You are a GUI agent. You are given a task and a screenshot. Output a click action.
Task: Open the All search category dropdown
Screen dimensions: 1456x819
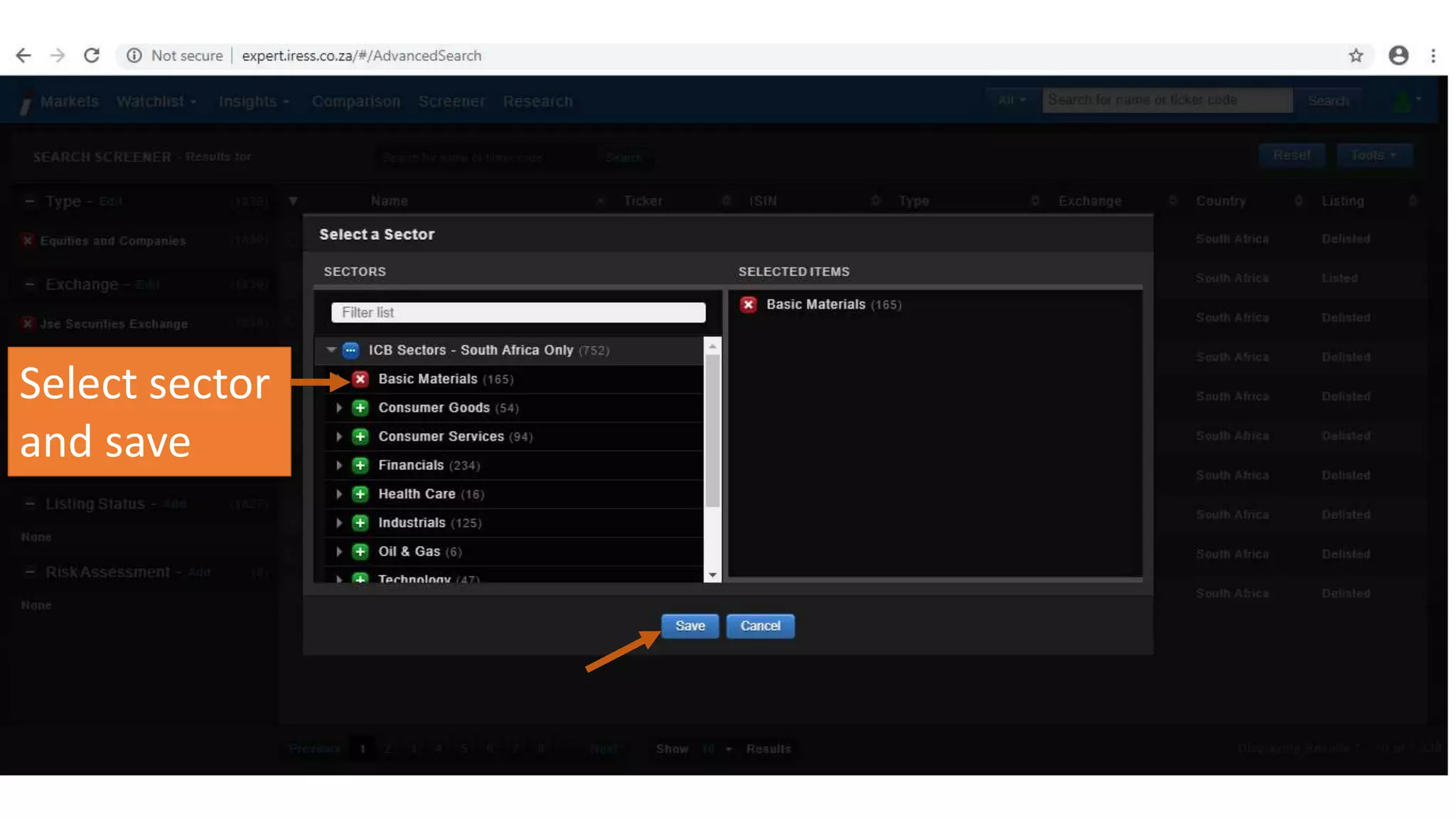pyautogui.click(x=1012, y=100)
